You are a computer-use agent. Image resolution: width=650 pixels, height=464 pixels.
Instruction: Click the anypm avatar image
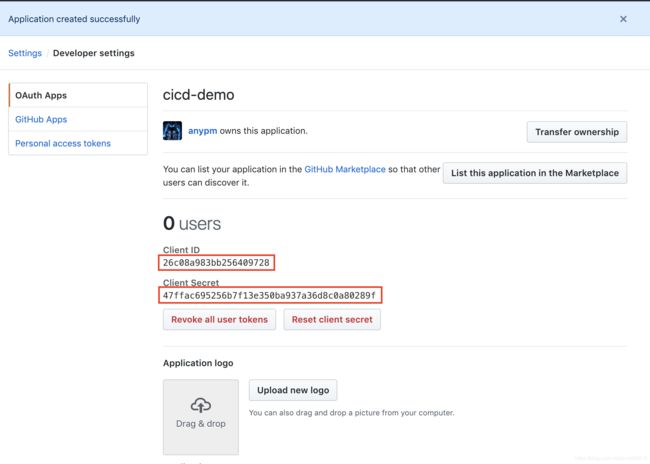pos(172,131)
